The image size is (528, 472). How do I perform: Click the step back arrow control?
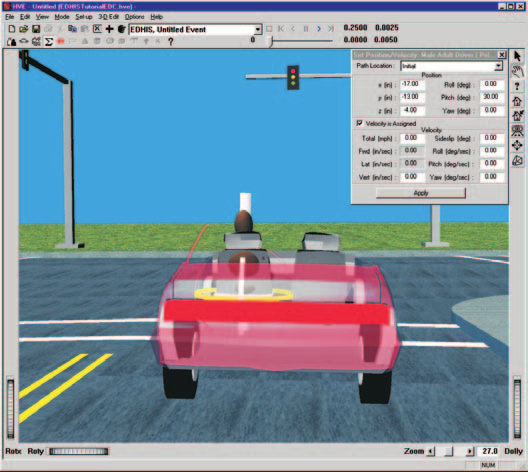[293, 29]
